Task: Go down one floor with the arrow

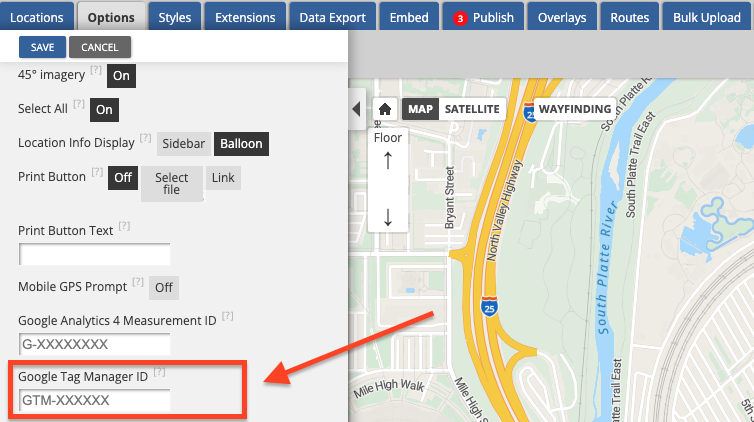Action: [x=387, y=217]
